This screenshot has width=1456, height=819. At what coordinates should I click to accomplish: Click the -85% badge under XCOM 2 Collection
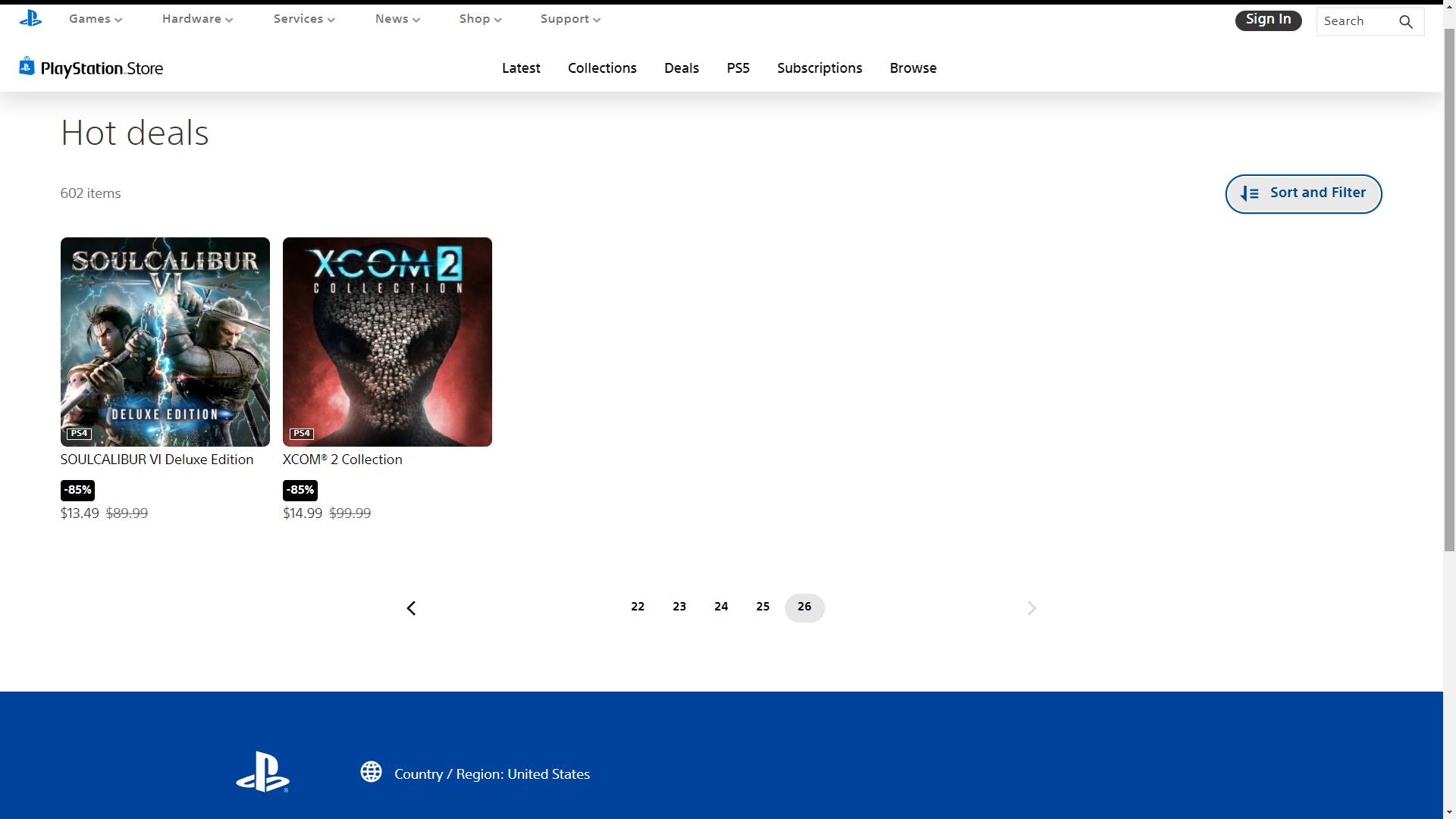pyautogui.click(x=300, y=490)
